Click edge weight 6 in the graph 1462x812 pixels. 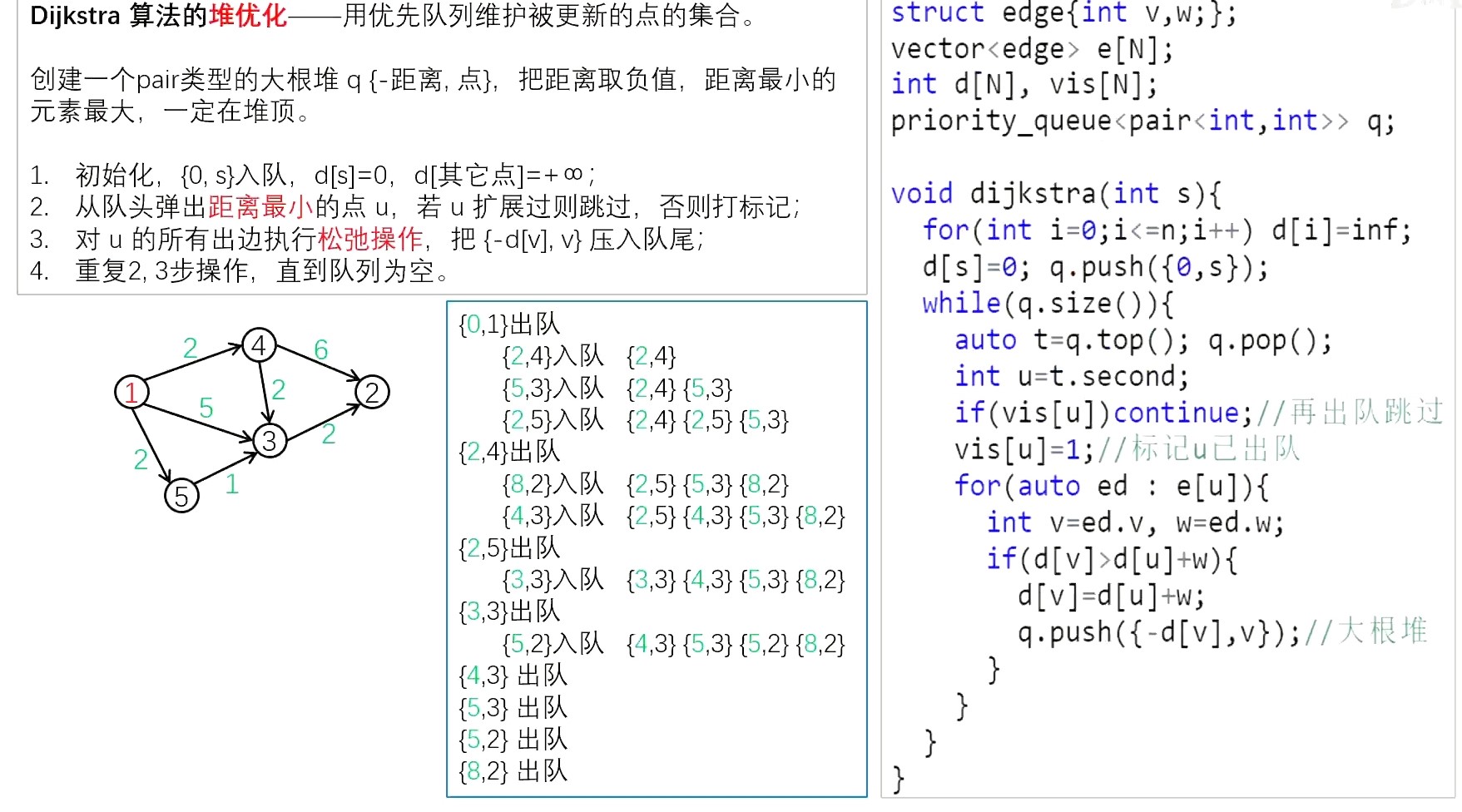tap(321, 350)
